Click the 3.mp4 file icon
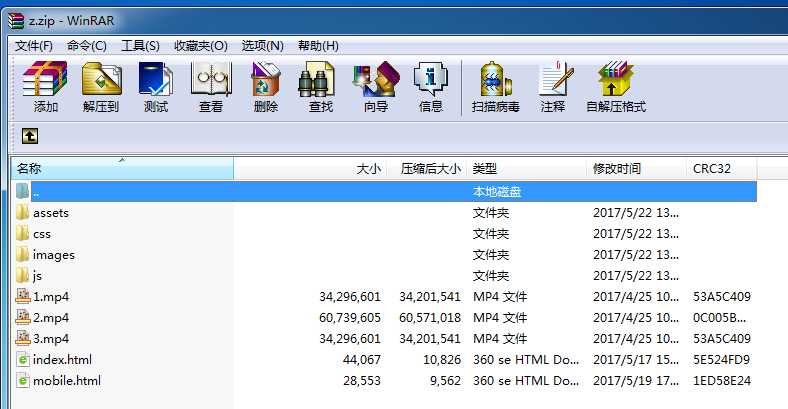The width and height of the screenshot is (788, 409). pyautogui.click(x=23, y=339)
